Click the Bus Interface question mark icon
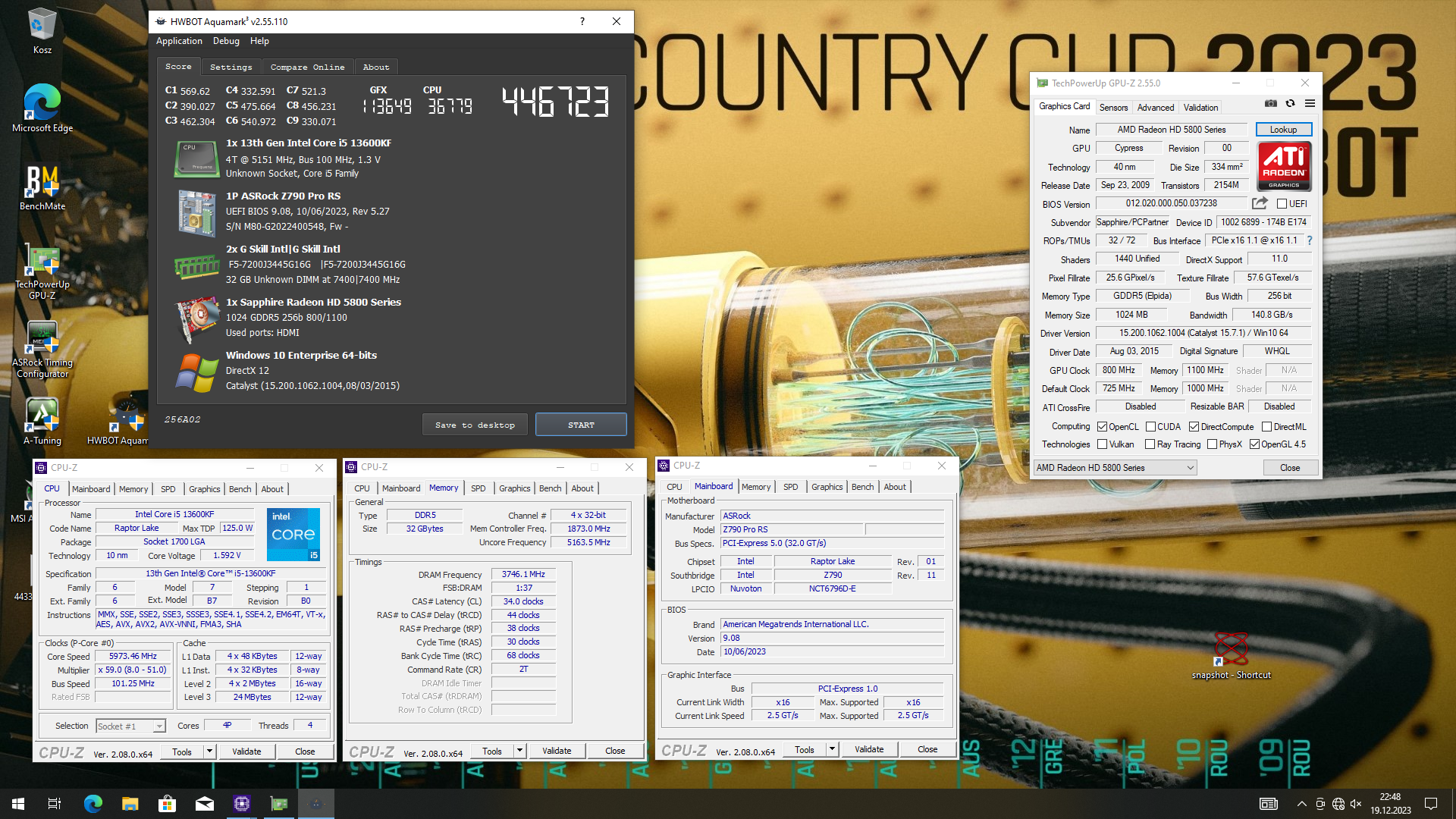This screenshot has height=819, width=1456. (1310, 240)
